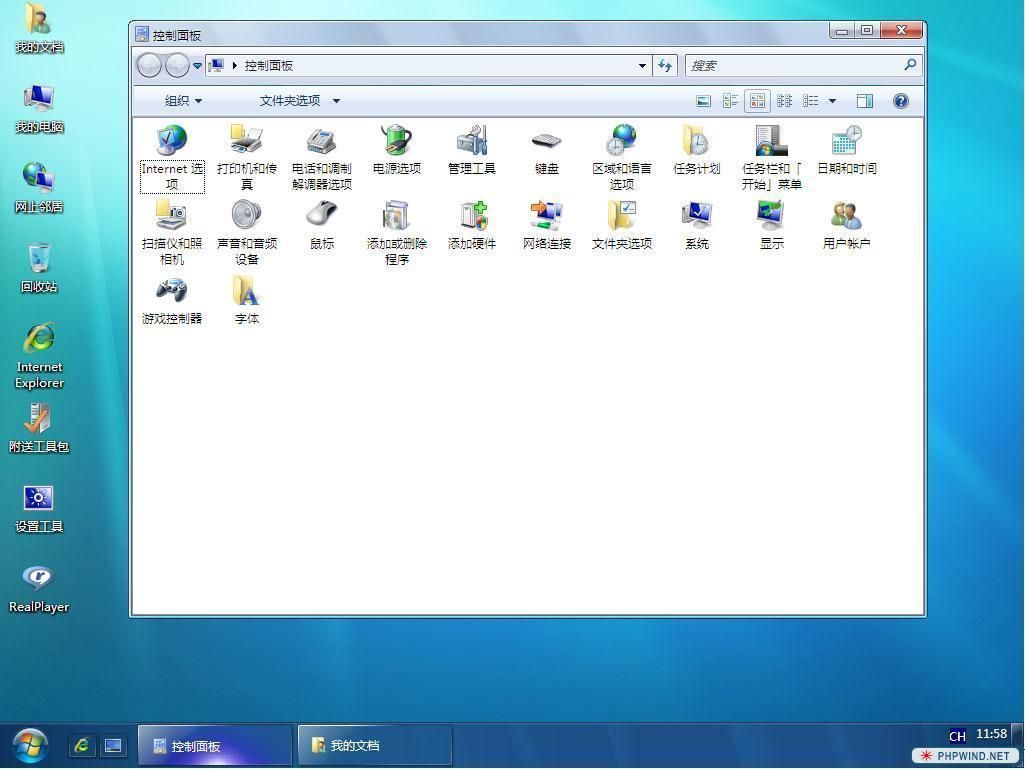Open 电话和调制解调器选项 item
This screenshot has width=1025, height=769.
click(x=322, y=158)
